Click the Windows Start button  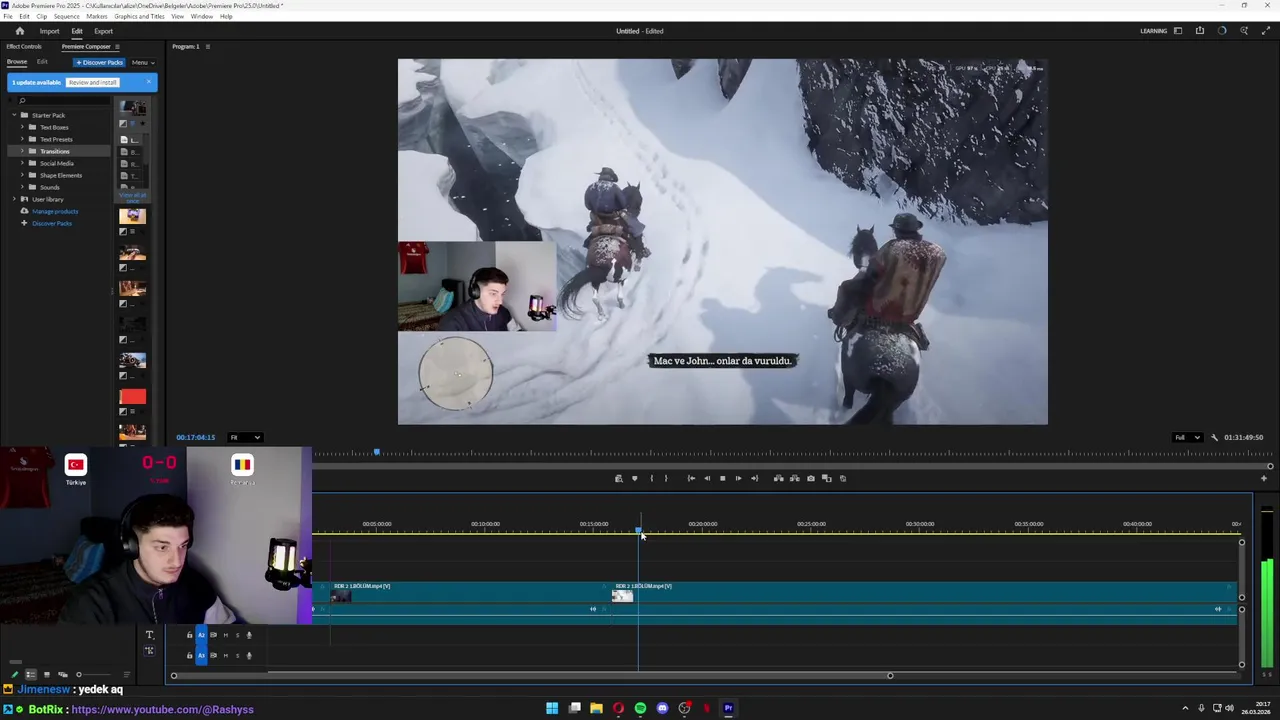pyautogui.click(x=552, y=708)
